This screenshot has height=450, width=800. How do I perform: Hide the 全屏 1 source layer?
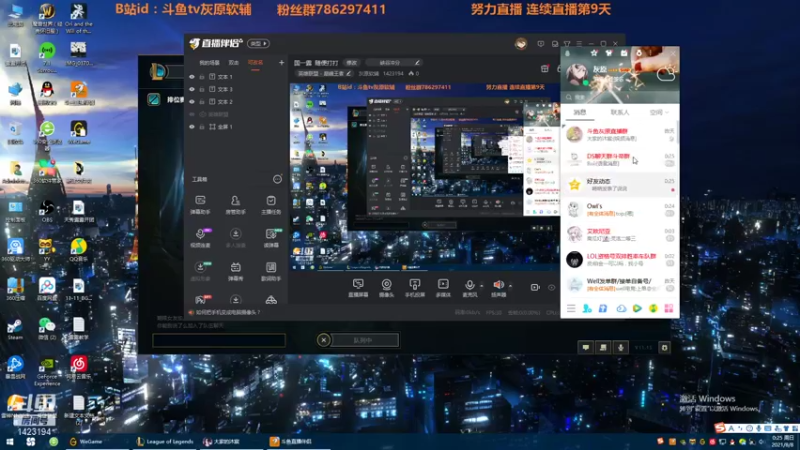192,127
